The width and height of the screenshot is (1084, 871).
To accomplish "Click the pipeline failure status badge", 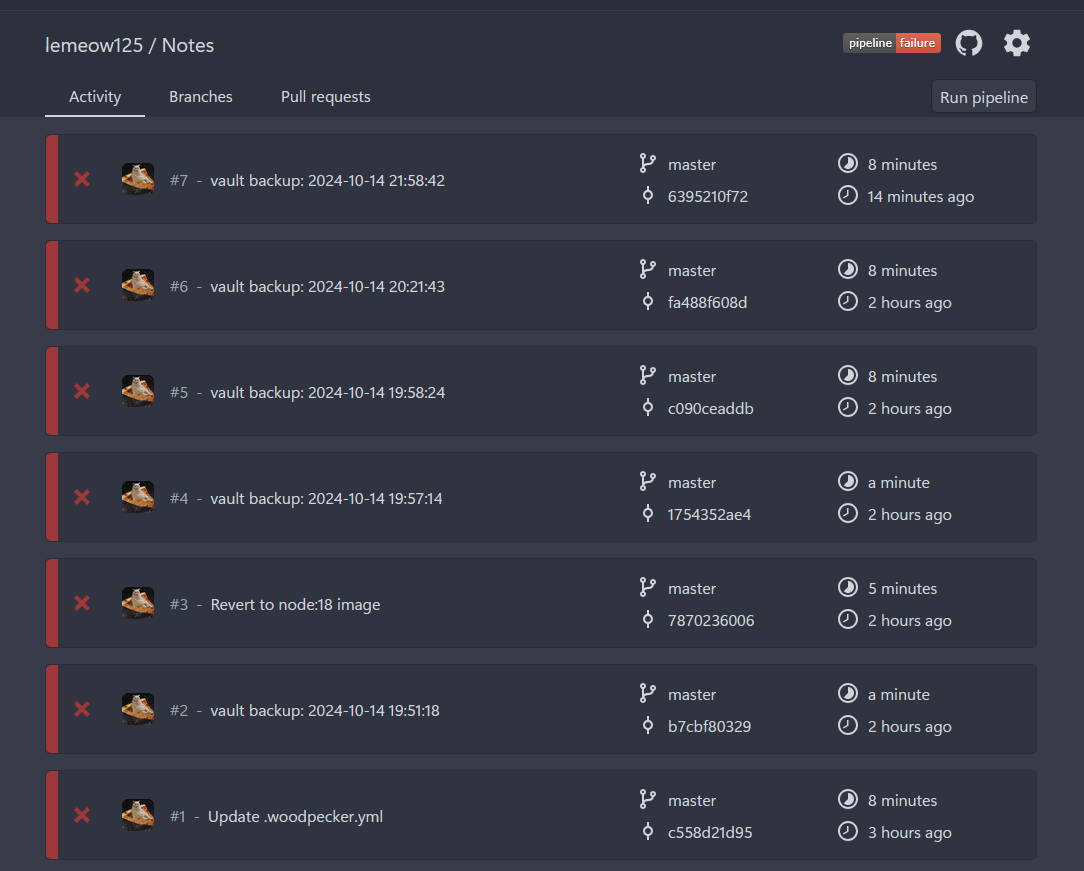I will coord(891,43).
